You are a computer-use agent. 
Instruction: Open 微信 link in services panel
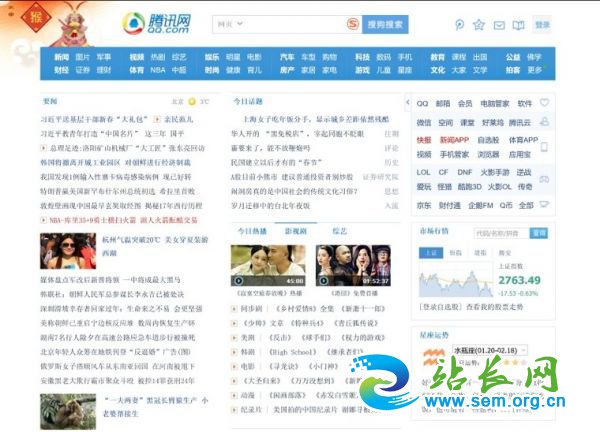coord(424,122)
